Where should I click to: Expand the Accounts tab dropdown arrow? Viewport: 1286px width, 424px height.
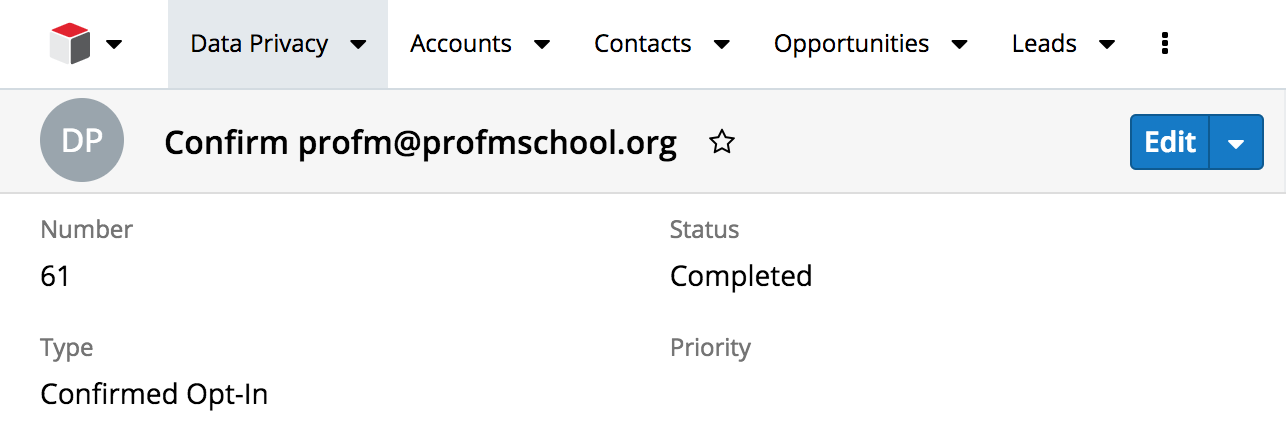[542, 44]
